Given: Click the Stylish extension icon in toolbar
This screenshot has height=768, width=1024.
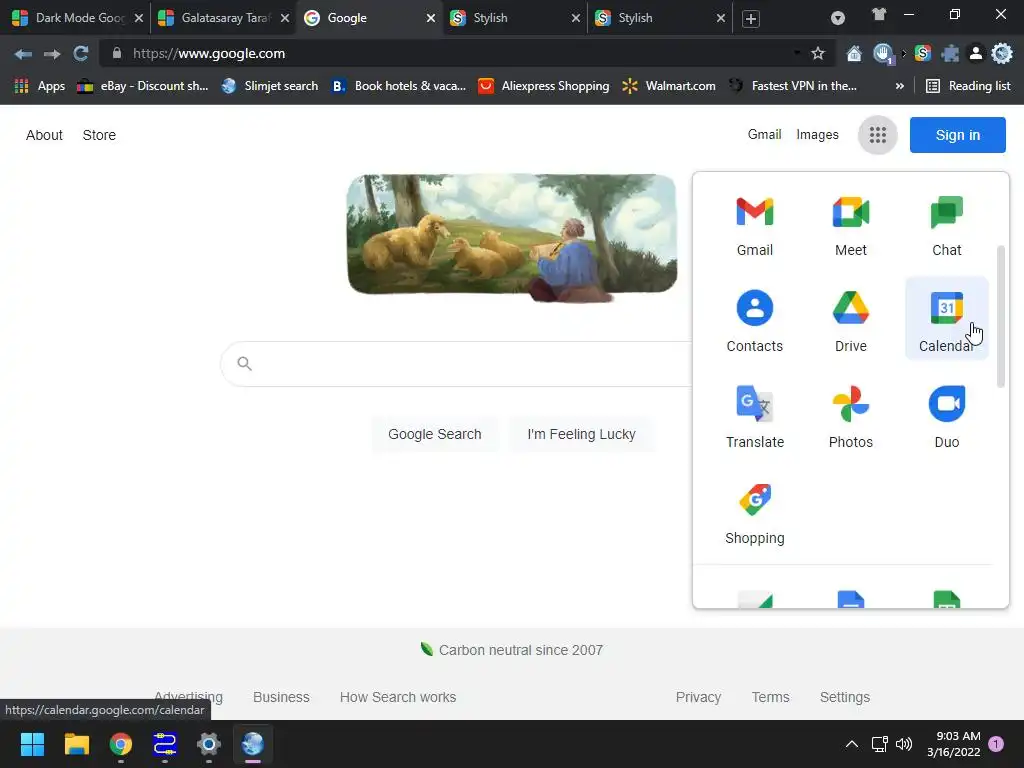Looking at the screenshot, I should [x=922, y=54].
